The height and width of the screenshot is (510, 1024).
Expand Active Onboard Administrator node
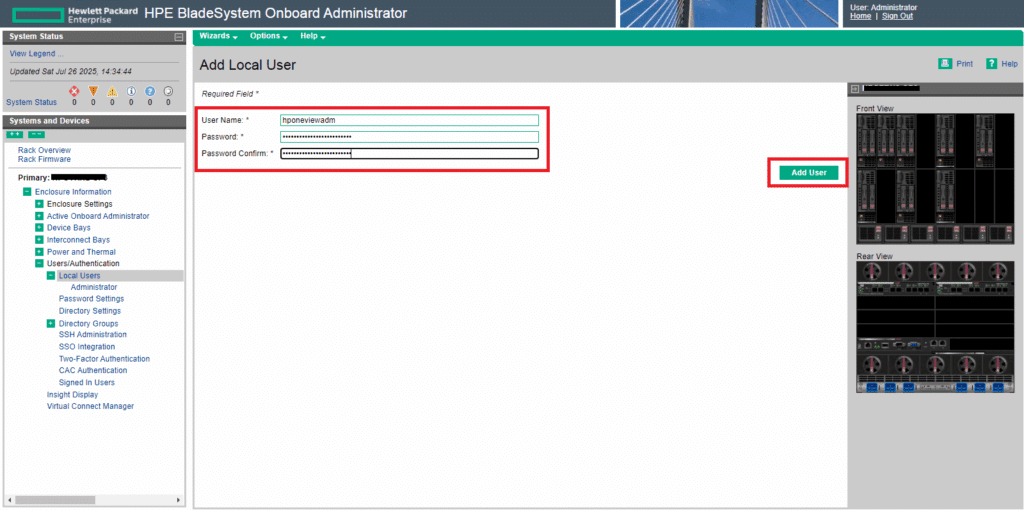coord(39,215)
